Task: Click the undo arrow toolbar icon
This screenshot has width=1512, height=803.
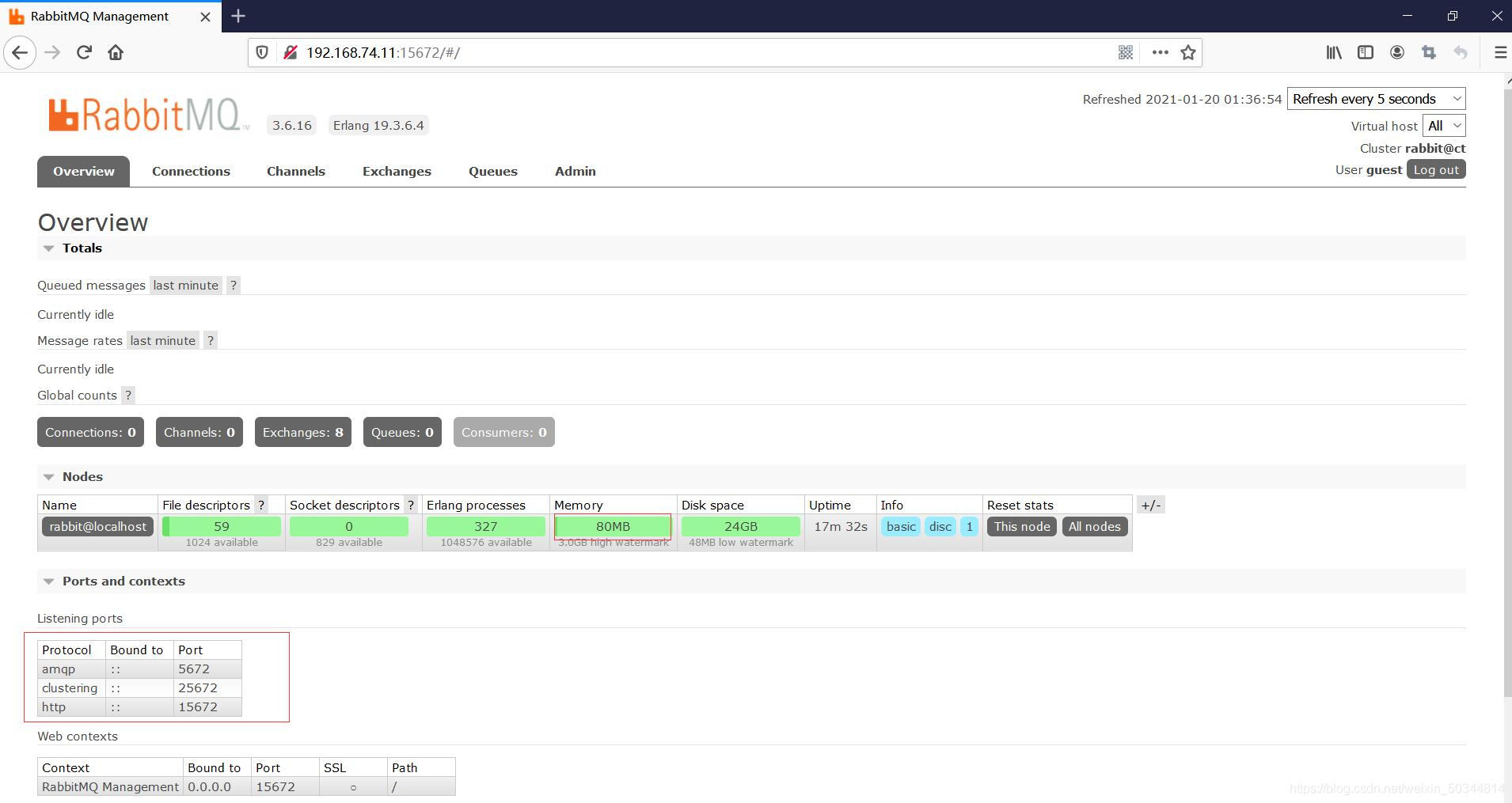Action: pos(1461,53)
